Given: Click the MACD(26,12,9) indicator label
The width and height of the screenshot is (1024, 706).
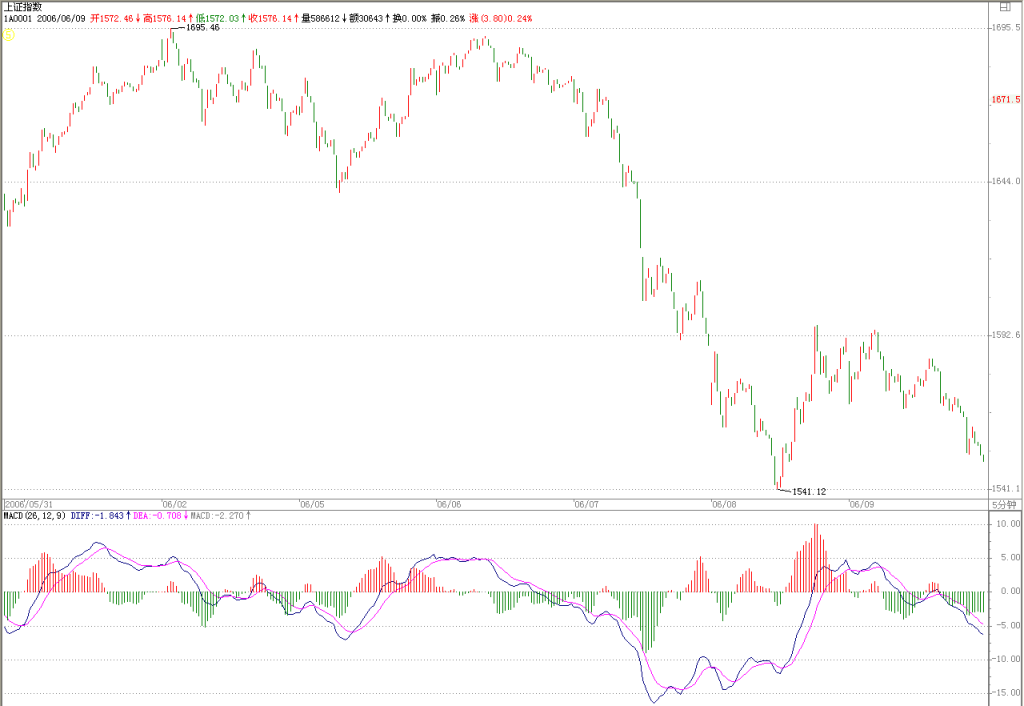Looking at the screenshot, I should [x=35, y=516].
